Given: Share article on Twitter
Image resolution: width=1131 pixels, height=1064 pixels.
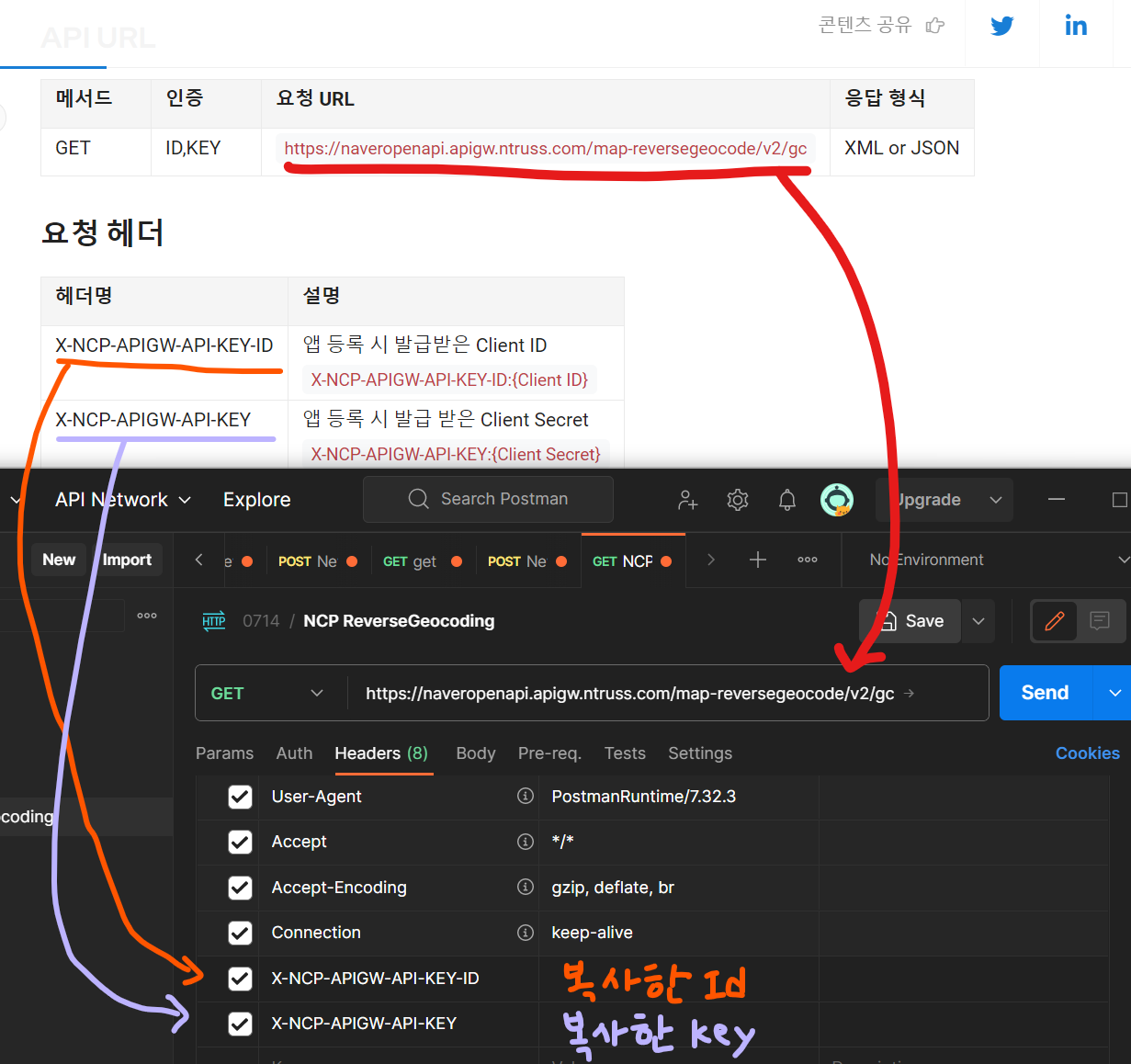Looking at the screenshot, I should (1001, 26).
